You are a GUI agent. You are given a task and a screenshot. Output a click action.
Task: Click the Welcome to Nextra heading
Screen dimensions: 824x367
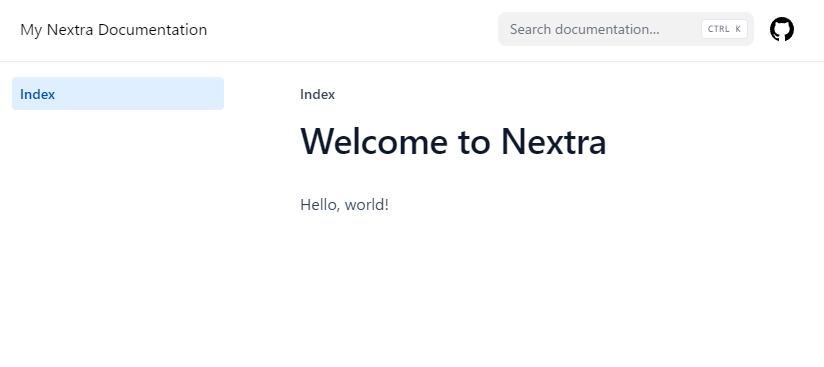(453, 141)
